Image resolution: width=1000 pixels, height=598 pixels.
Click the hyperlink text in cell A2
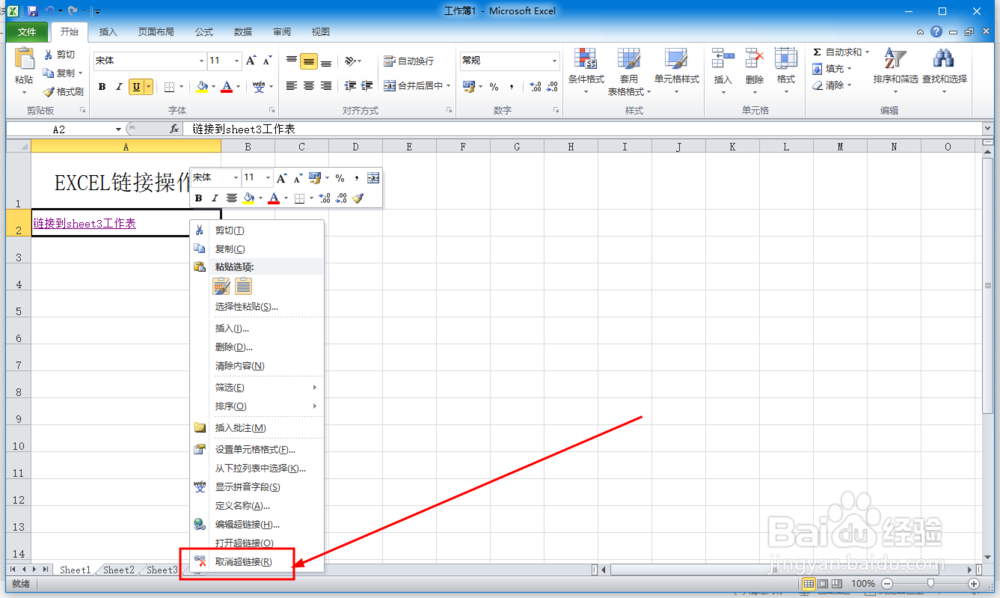[x=85, y=224]
